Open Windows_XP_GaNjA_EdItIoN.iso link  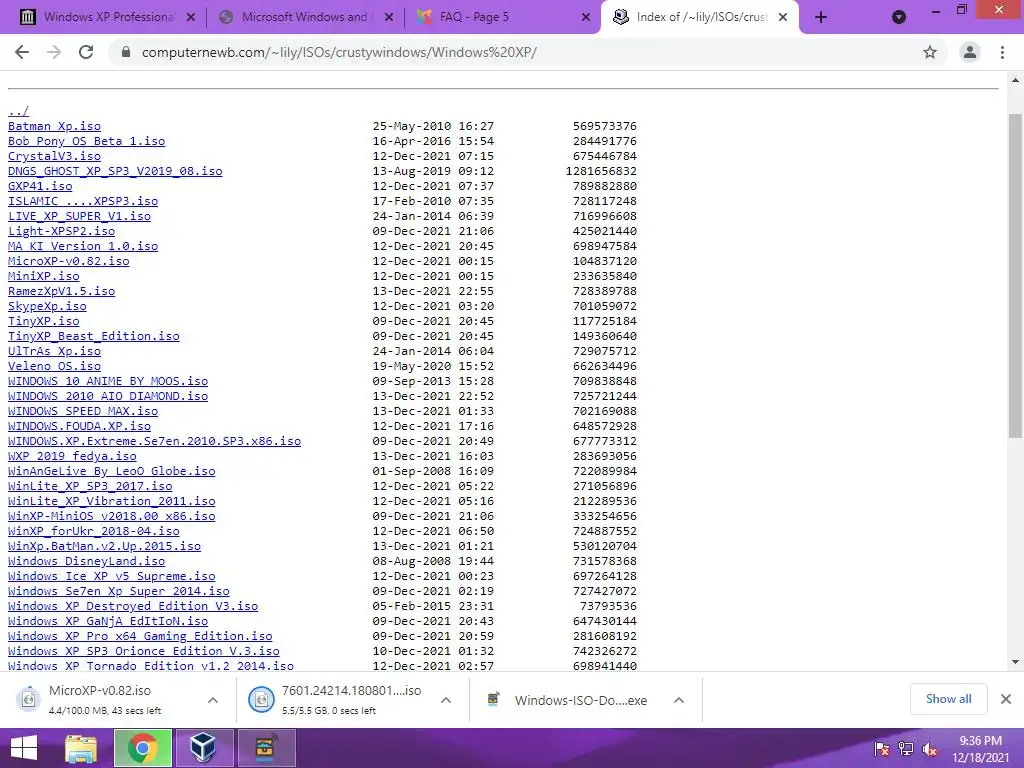pyautogui.click(x=108, y=622)
